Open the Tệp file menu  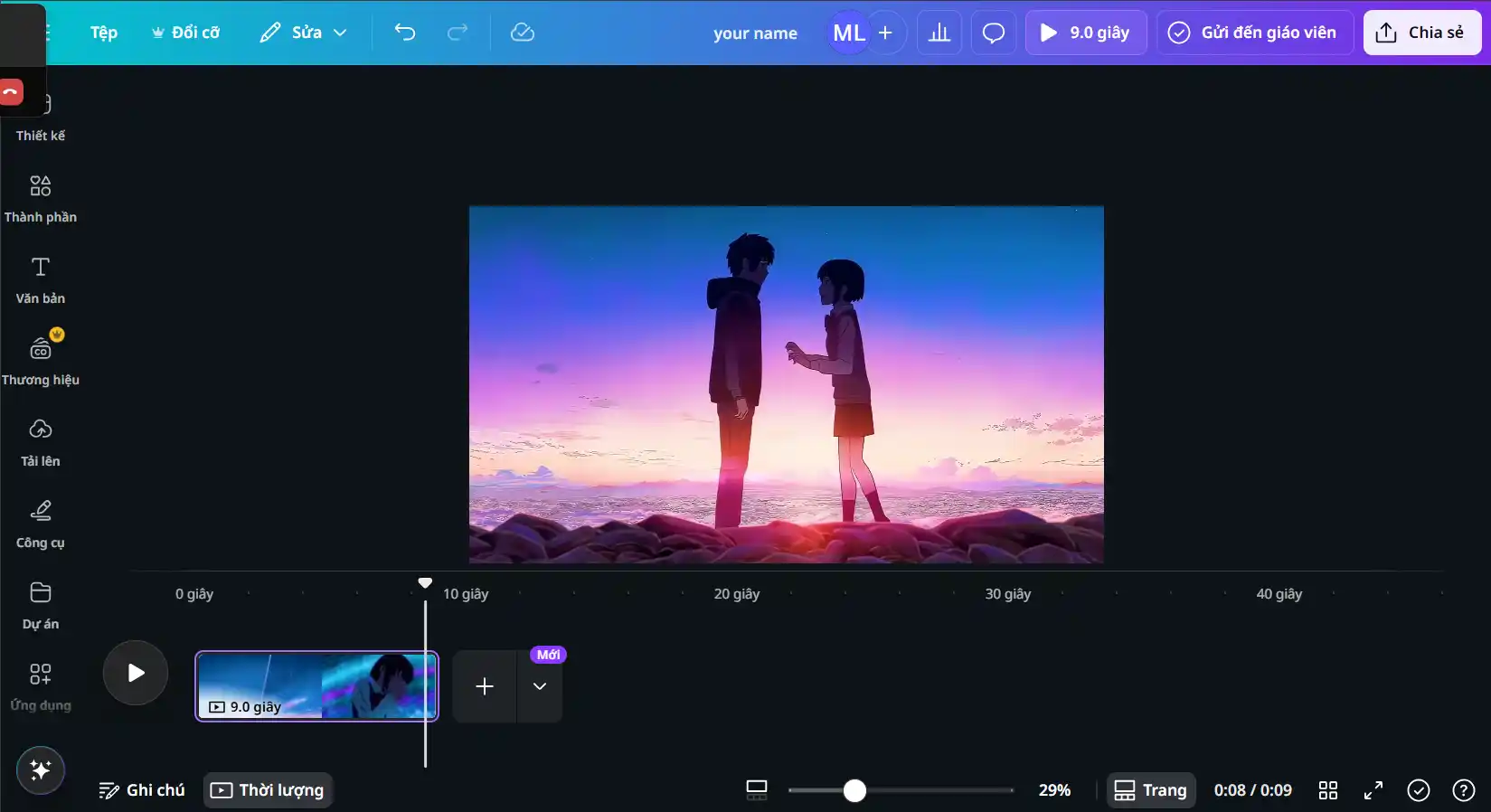point(104,33)
